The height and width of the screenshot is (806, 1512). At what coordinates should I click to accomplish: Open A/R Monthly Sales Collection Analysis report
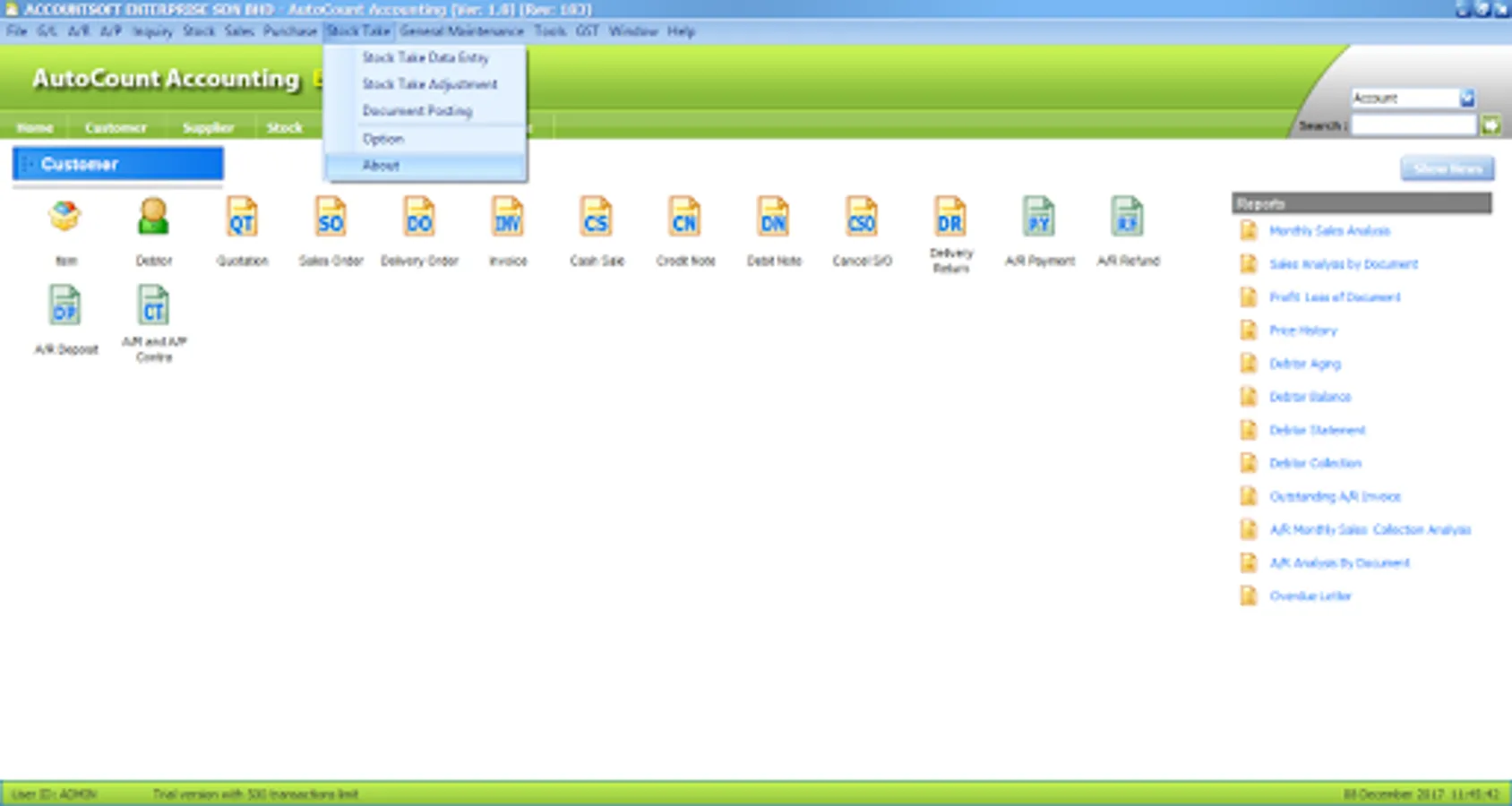point(1370,529)
